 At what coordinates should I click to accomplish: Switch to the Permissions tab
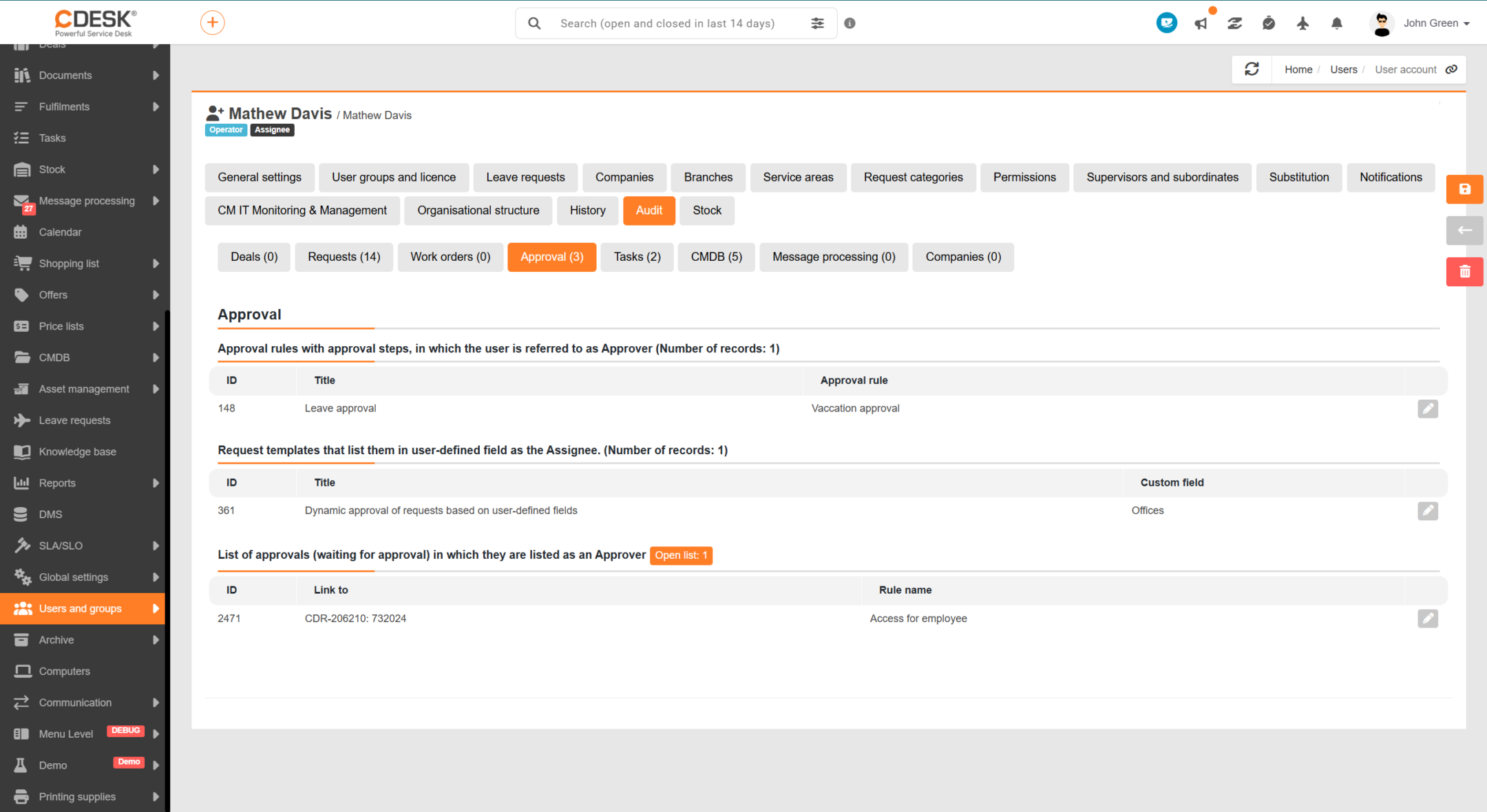coord(1024,178)
